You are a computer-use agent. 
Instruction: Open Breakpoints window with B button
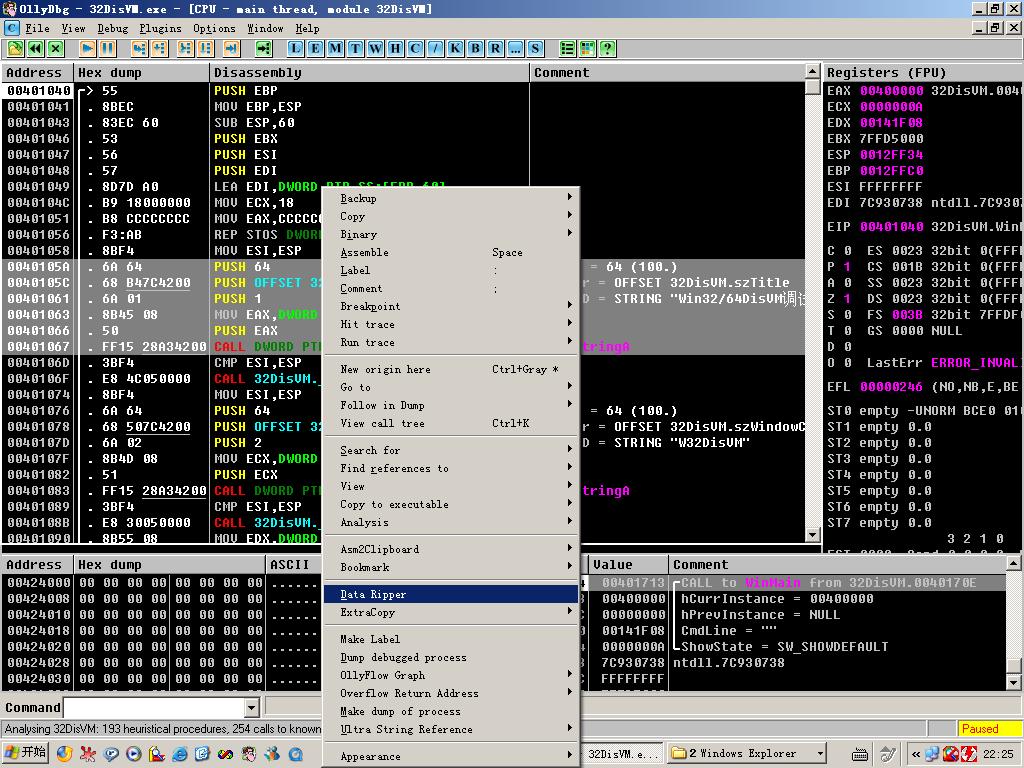pos(475,48)
